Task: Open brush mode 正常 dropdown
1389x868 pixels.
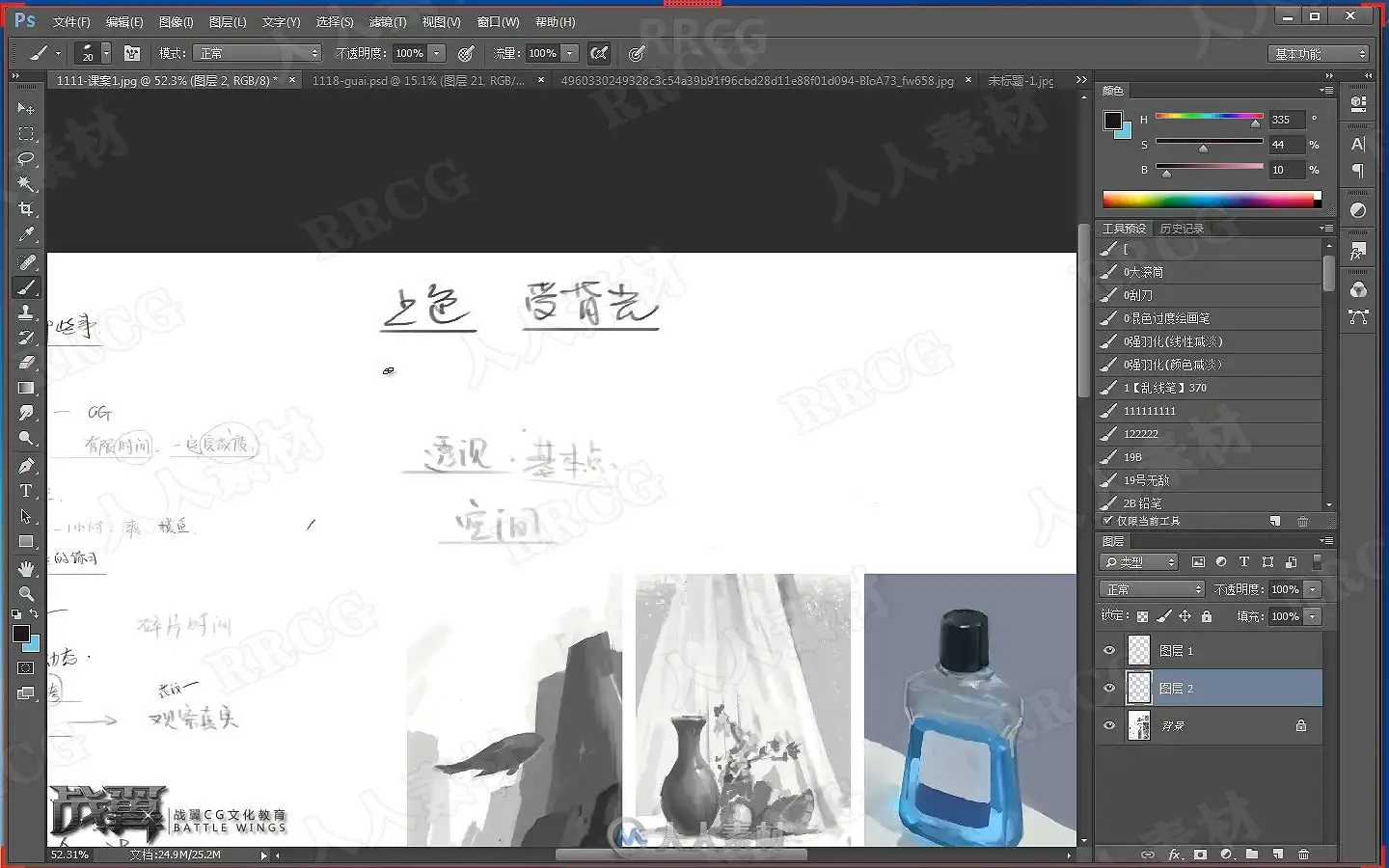Action: click(x=257, y=54)
